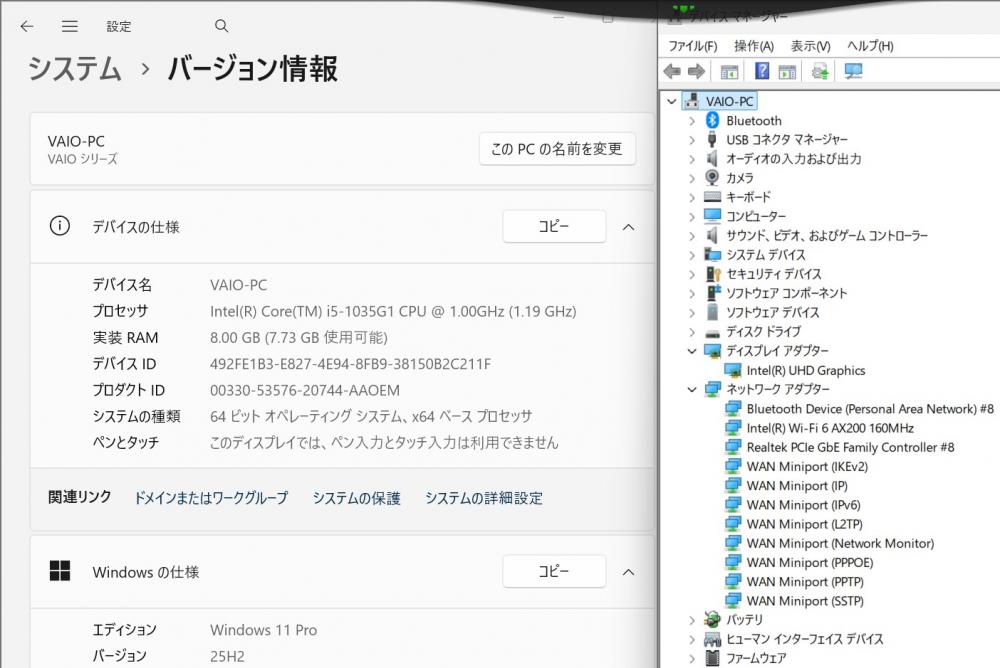Select WAN Miniport (SSTP)

[805, 600]
